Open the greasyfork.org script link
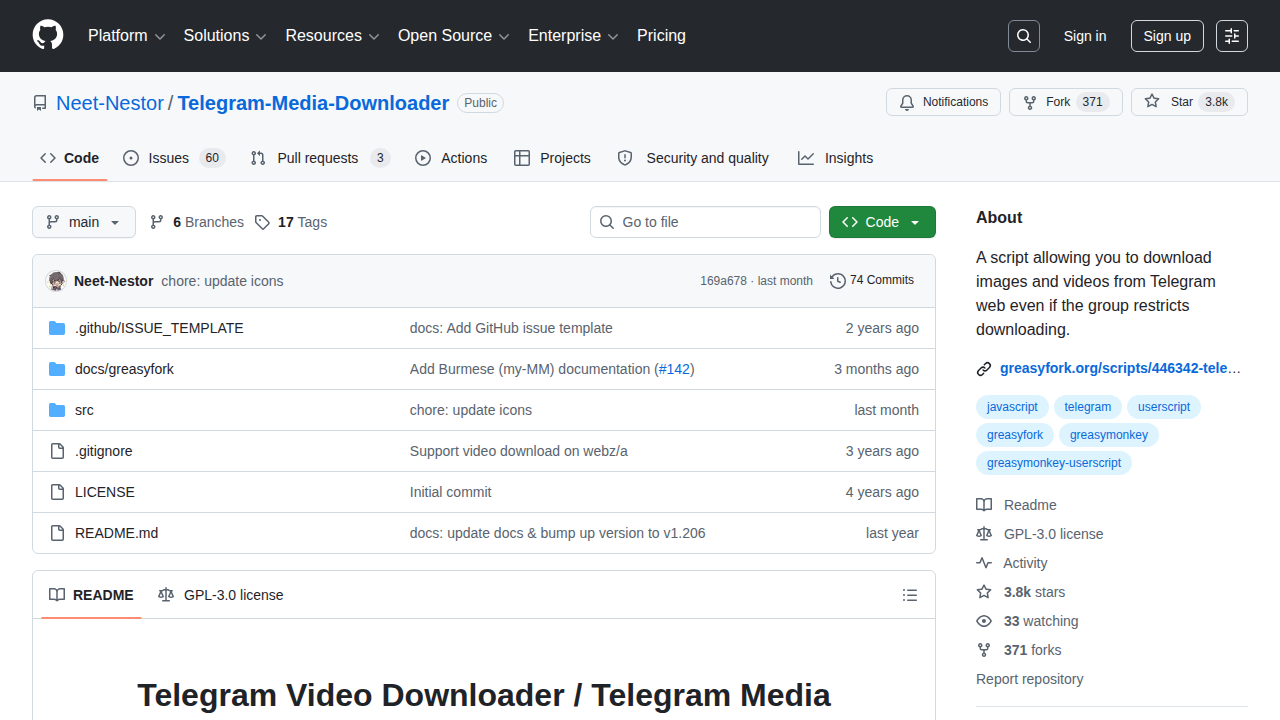Image resolution: width=1280 pixels, height=720 pixels. pyautogui.click(x=1120, y=368)
